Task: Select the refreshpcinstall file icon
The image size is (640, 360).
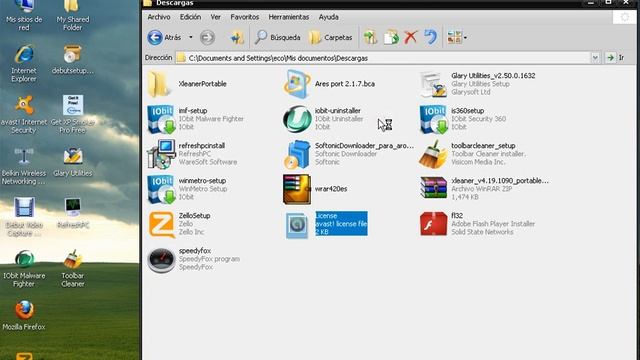Action: (161, 154)
